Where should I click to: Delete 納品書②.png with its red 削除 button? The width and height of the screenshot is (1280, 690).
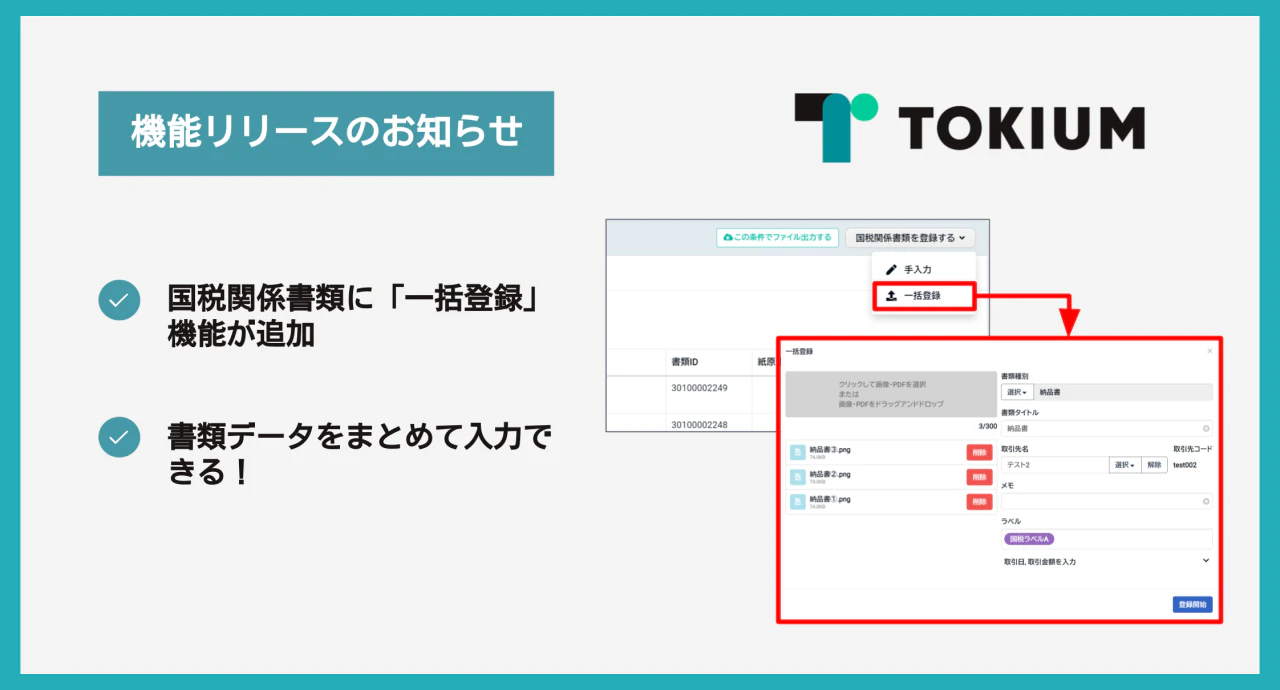tap(979, 477)
